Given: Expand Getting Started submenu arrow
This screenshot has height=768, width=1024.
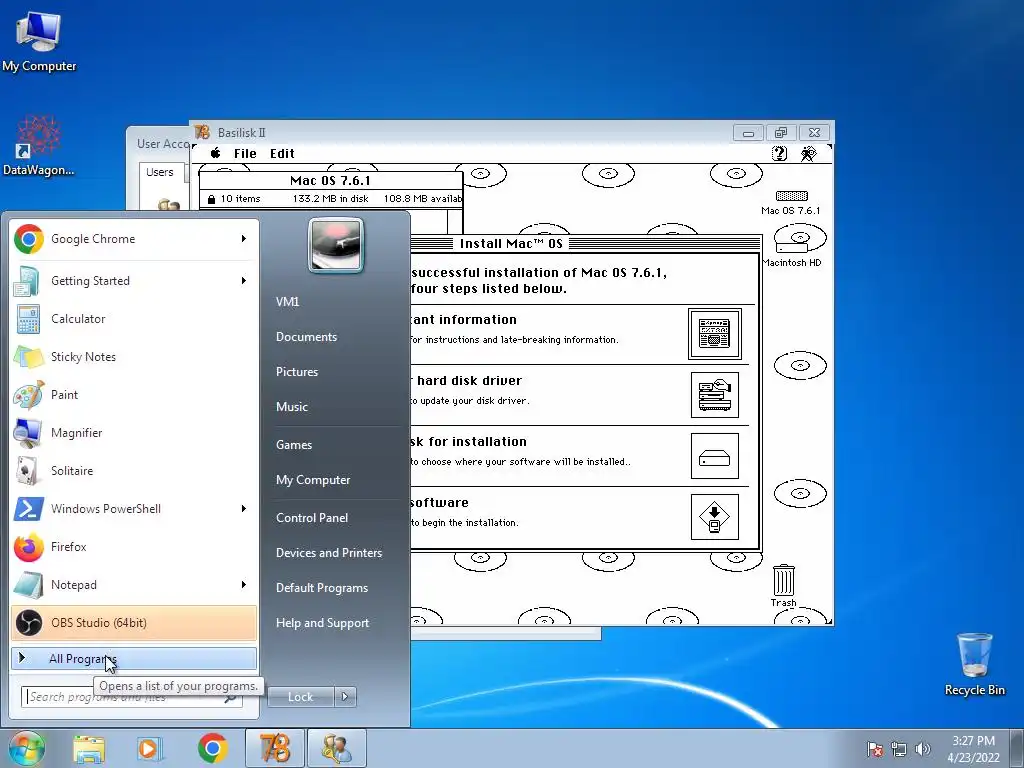Looking at the screenshot, I should click(x=244, y=281).
